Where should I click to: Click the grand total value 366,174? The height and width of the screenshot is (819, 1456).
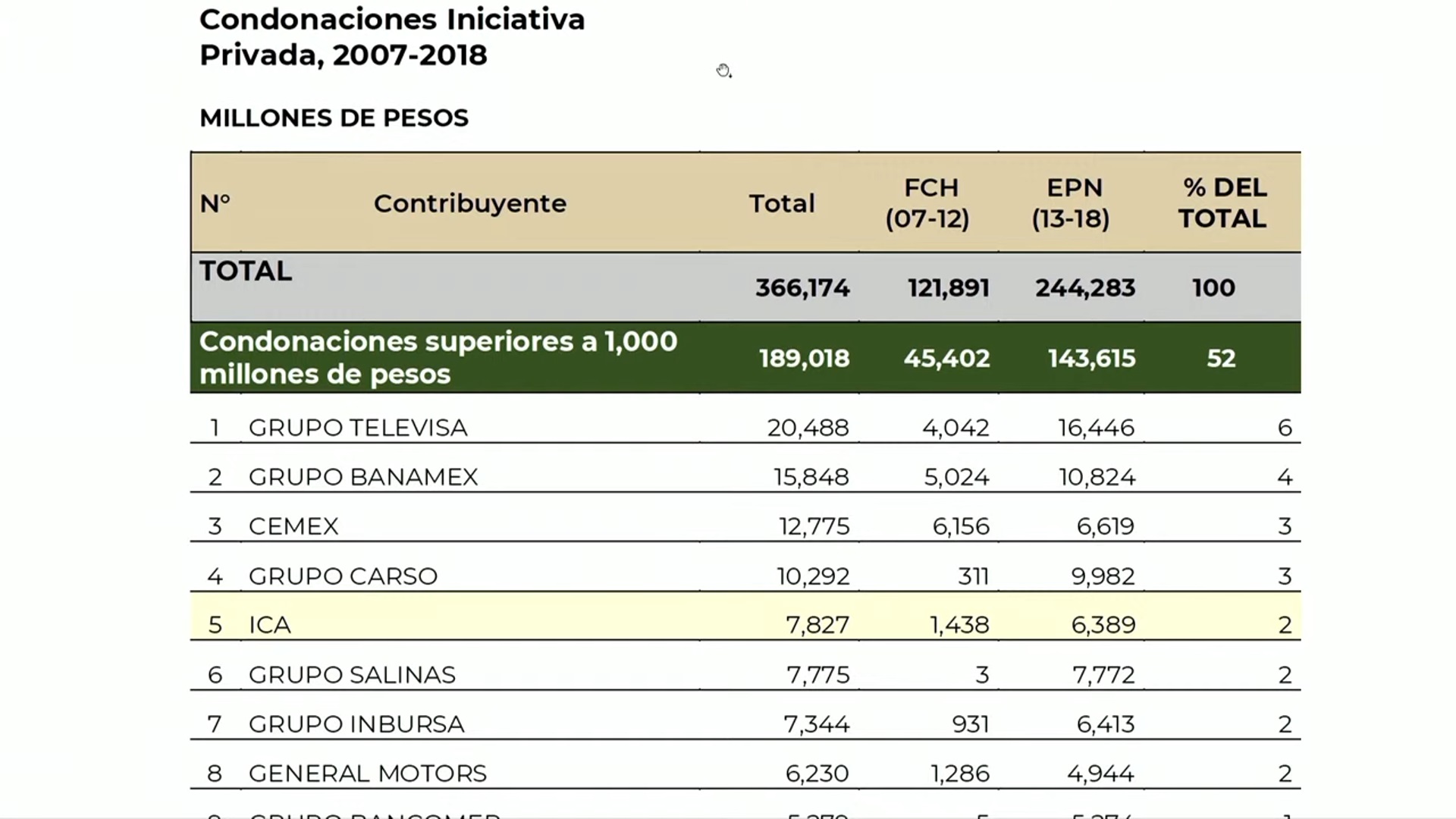point(802,288)
